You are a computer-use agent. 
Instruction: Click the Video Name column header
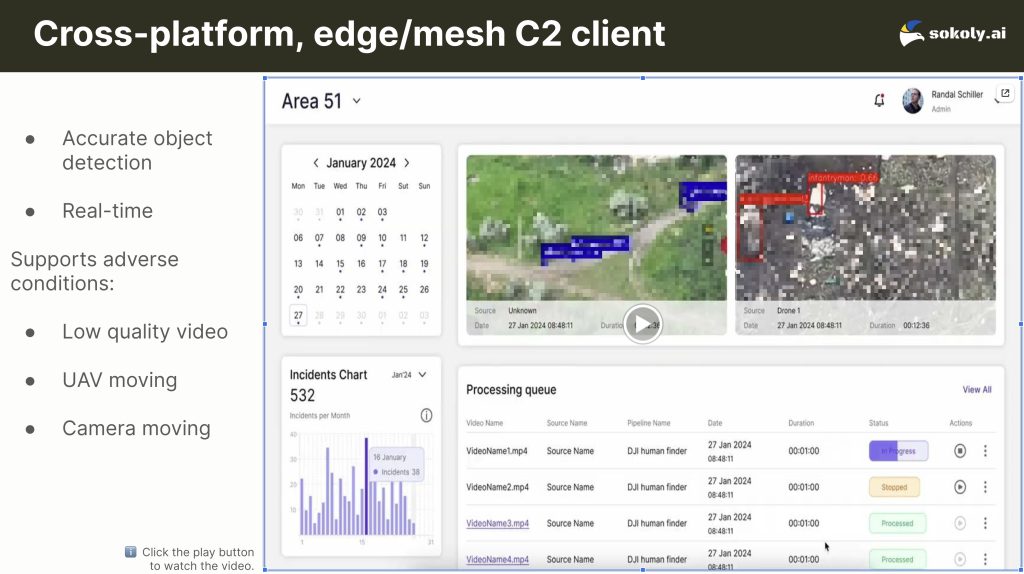pyautogui.click(x=485, y=423)
